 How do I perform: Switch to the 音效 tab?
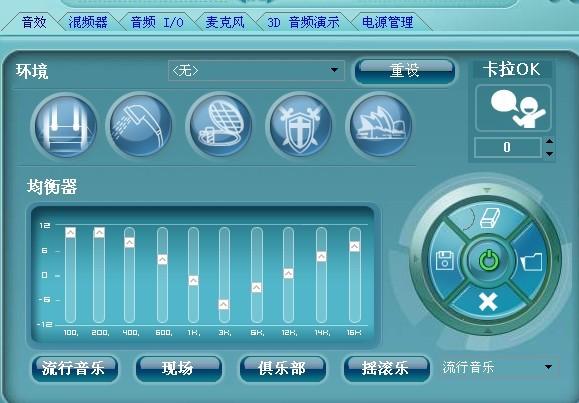tap(34, 22)
